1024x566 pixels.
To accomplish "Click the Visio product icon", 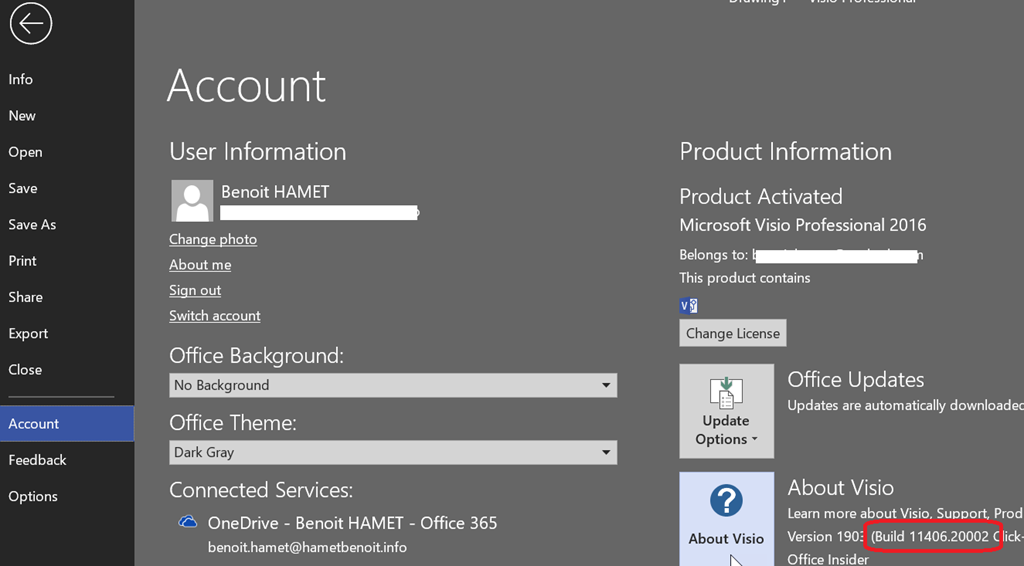I will pyautogui.click(x=688, y=305).
